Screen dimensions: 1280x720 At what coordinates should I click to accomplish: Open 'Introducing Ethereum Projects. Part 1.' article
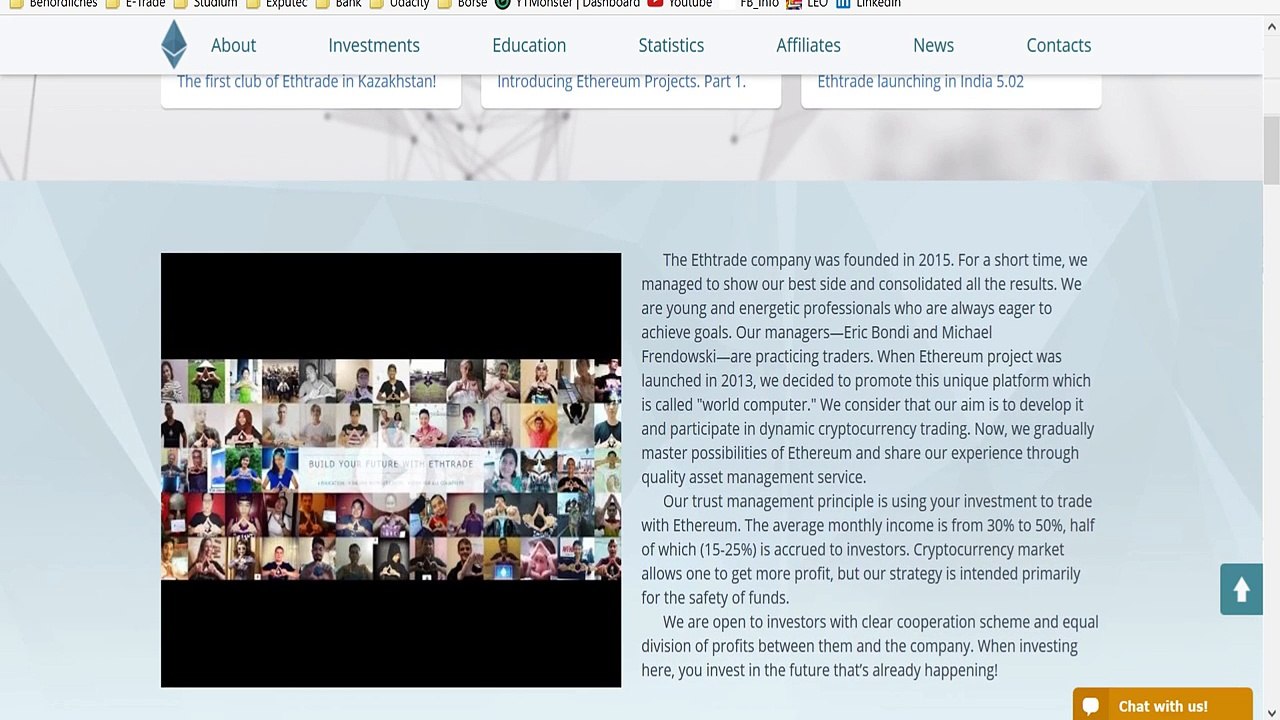click(x=621, y=82)
